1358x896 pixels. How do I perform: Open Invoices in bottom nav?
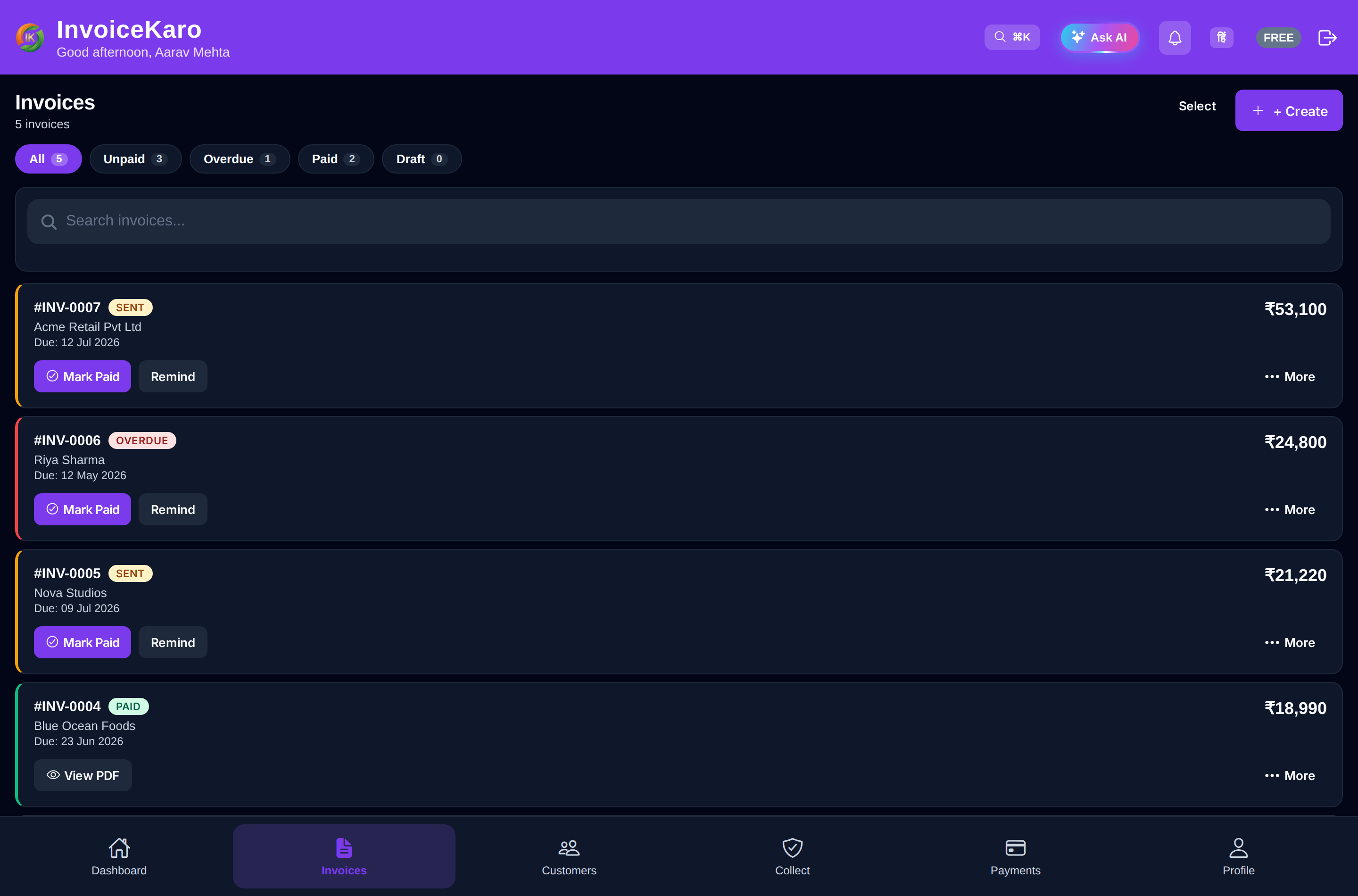[344, 856]
